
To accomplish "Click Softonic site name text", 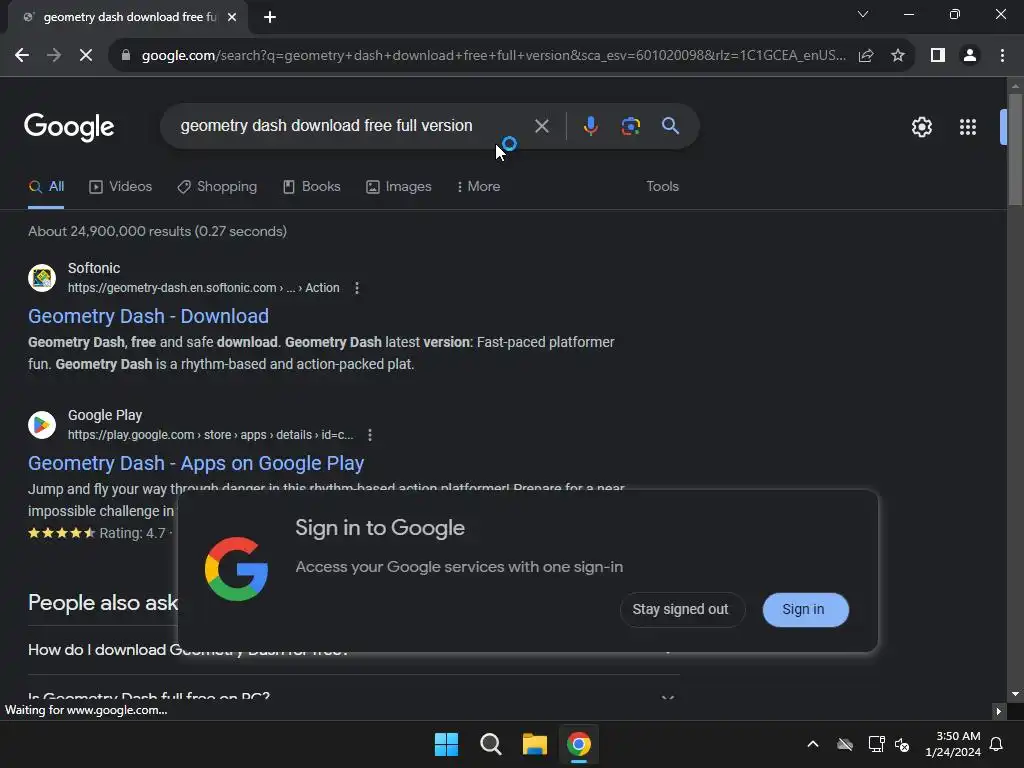I will point(94,268).
